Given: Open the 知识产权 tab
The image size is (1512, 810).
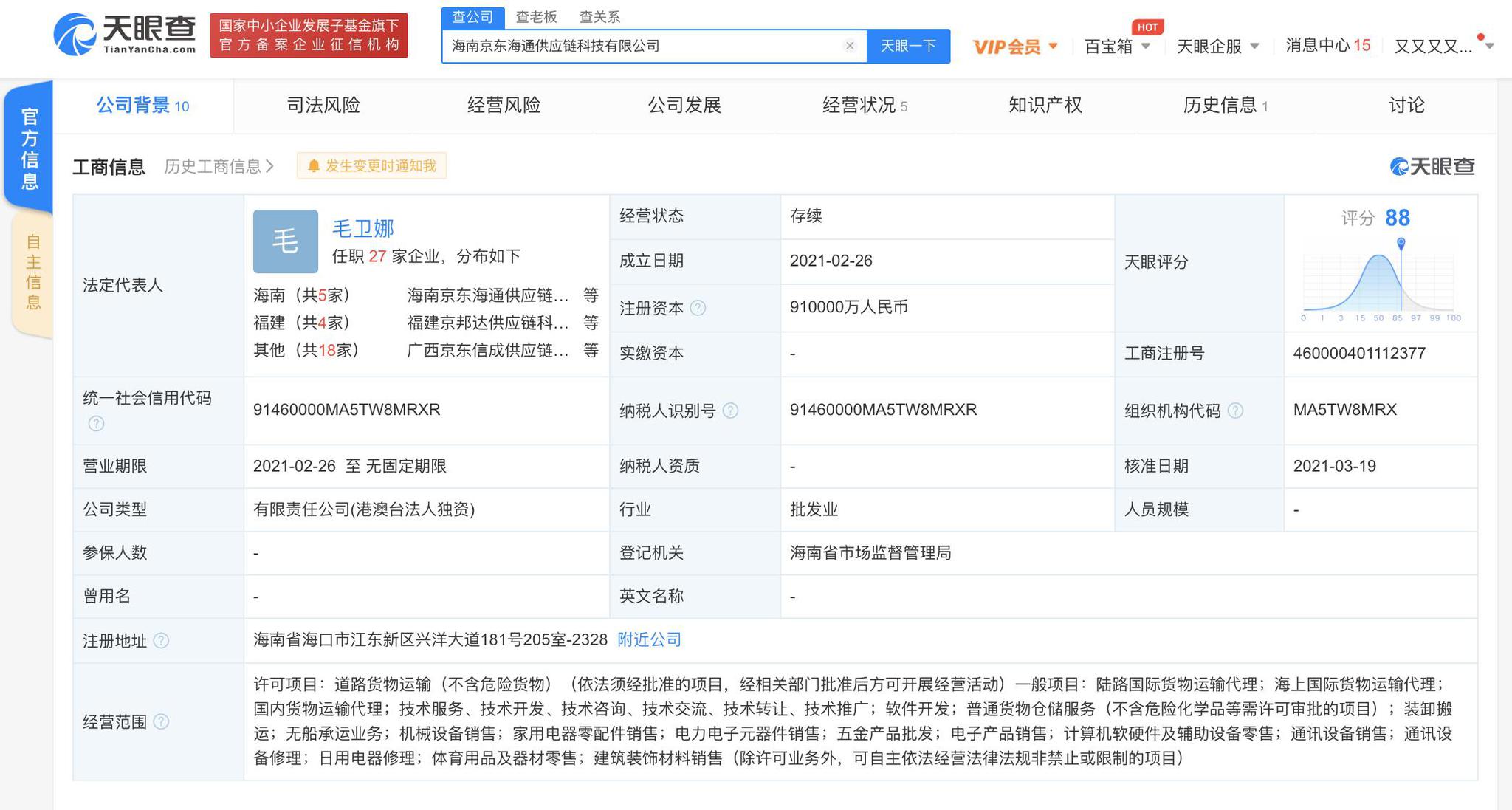Looking at the screenshot, I should click(1045, 106).
